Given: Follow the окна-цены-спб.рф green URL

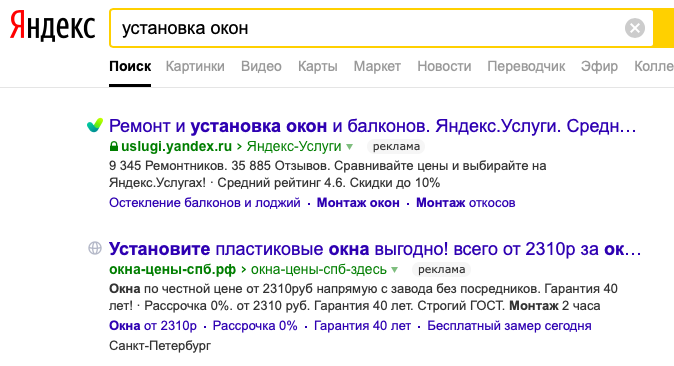Looking at the screenshot, I should point(172,270).
